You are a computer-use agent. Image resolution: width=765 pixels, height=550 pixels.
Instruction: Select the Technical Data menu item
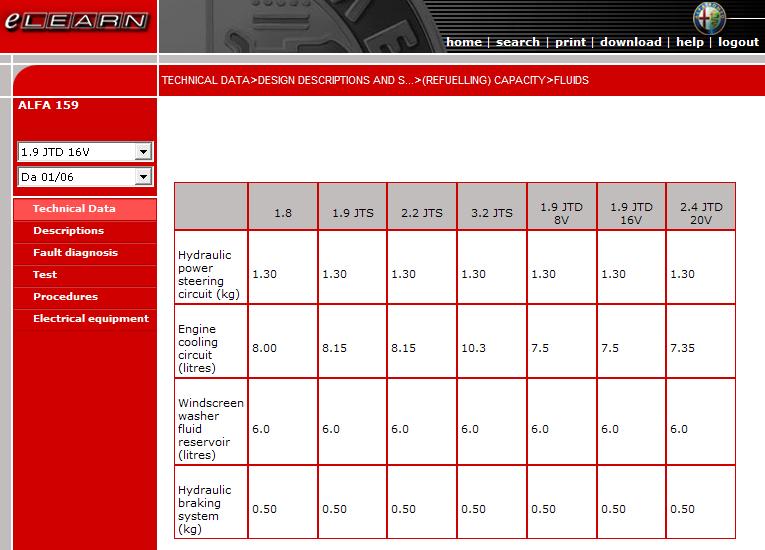(x=85, y=209)
